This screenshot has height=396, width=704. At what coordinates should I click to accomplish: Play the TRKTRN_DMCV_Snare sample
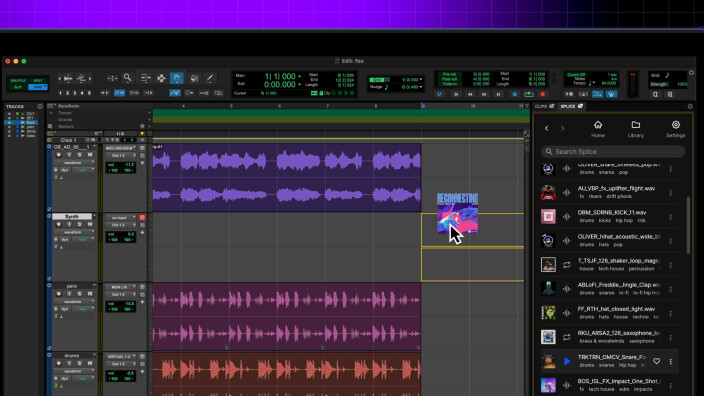point(567,361)
